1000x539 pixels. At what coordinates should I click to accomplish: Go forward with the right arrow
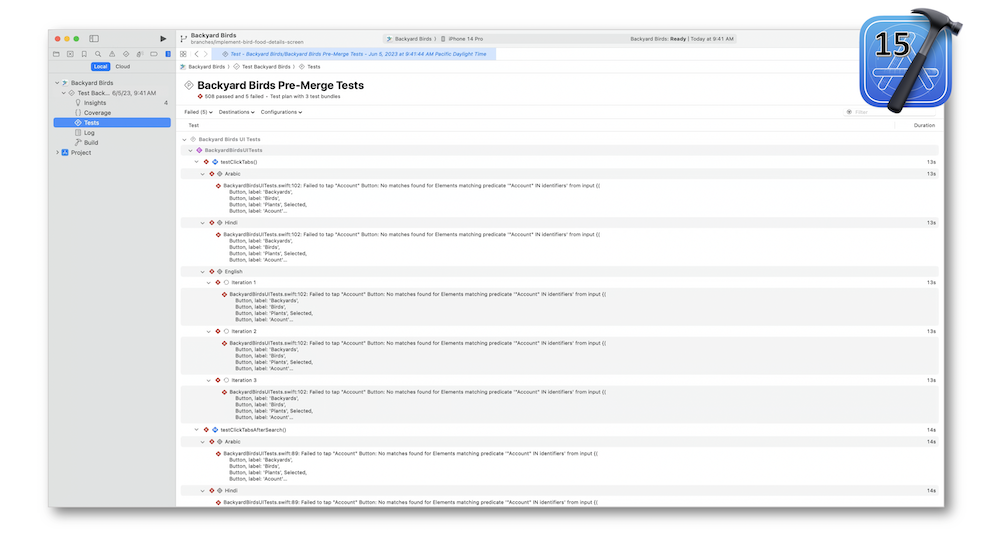pos(205,54)
